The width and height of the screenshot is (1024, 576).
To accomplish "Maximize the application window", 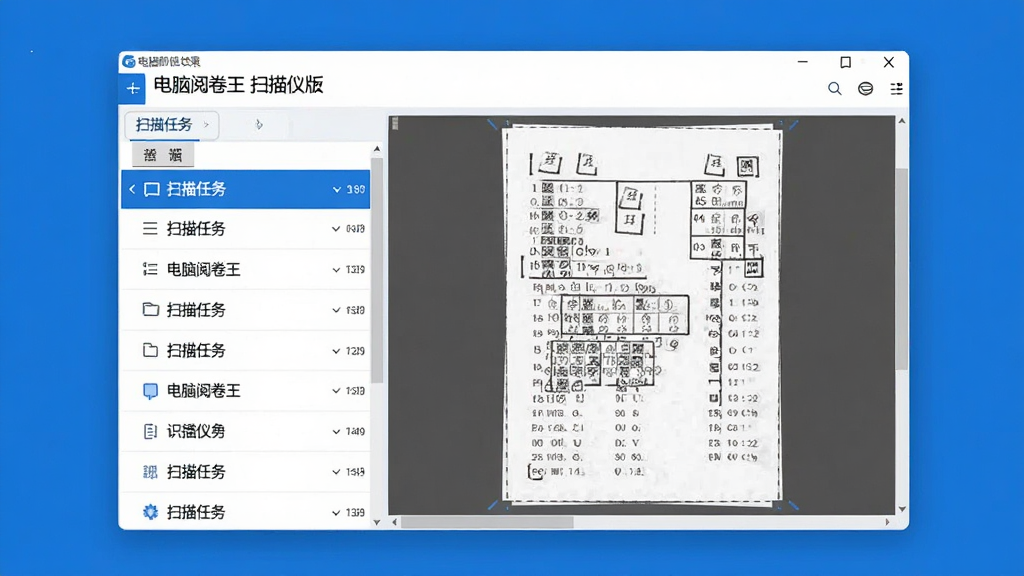I will [x=846, y=62].
